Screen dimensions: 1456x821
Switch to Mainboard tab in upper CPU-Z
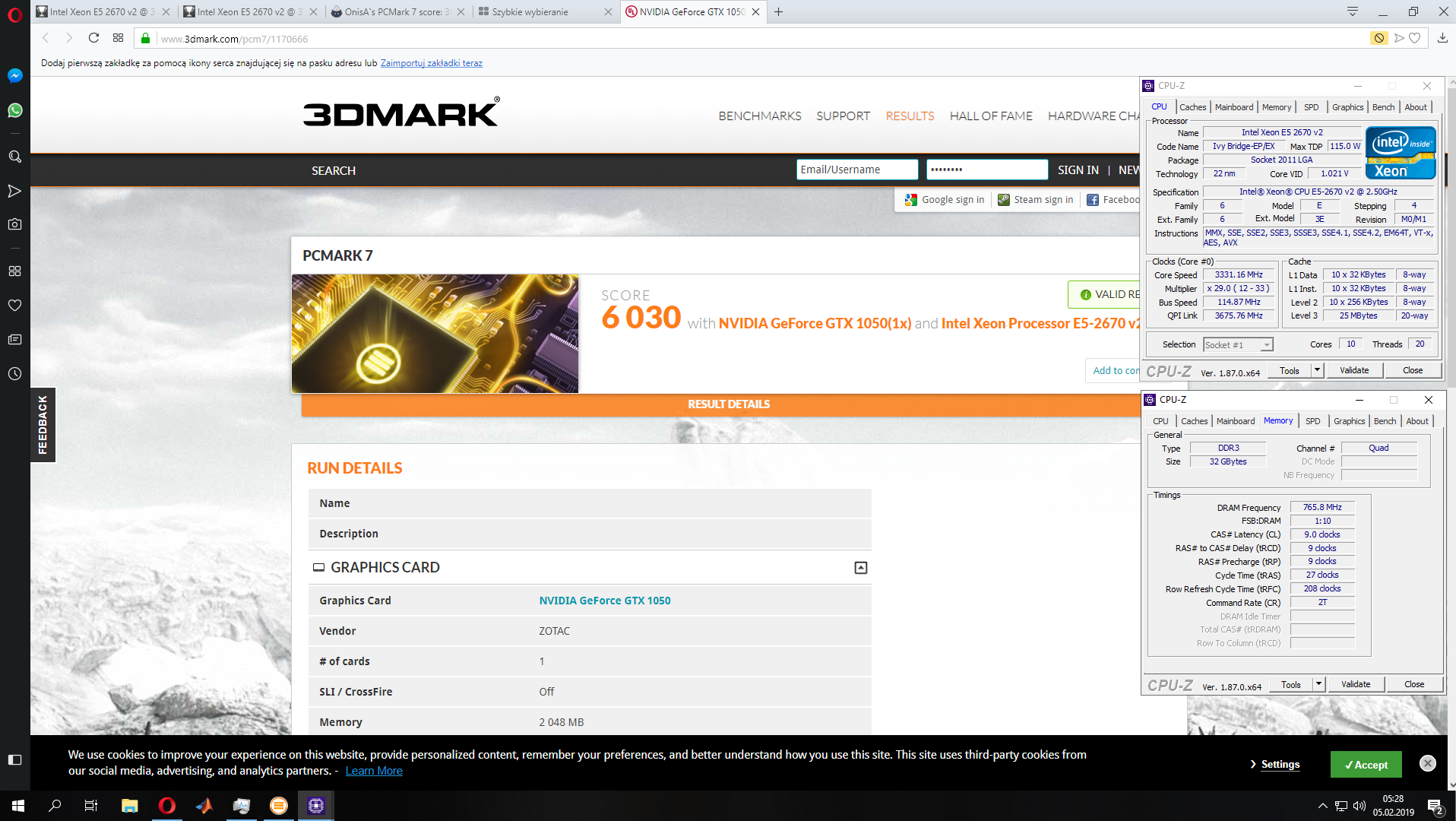tap(1234, 107)
